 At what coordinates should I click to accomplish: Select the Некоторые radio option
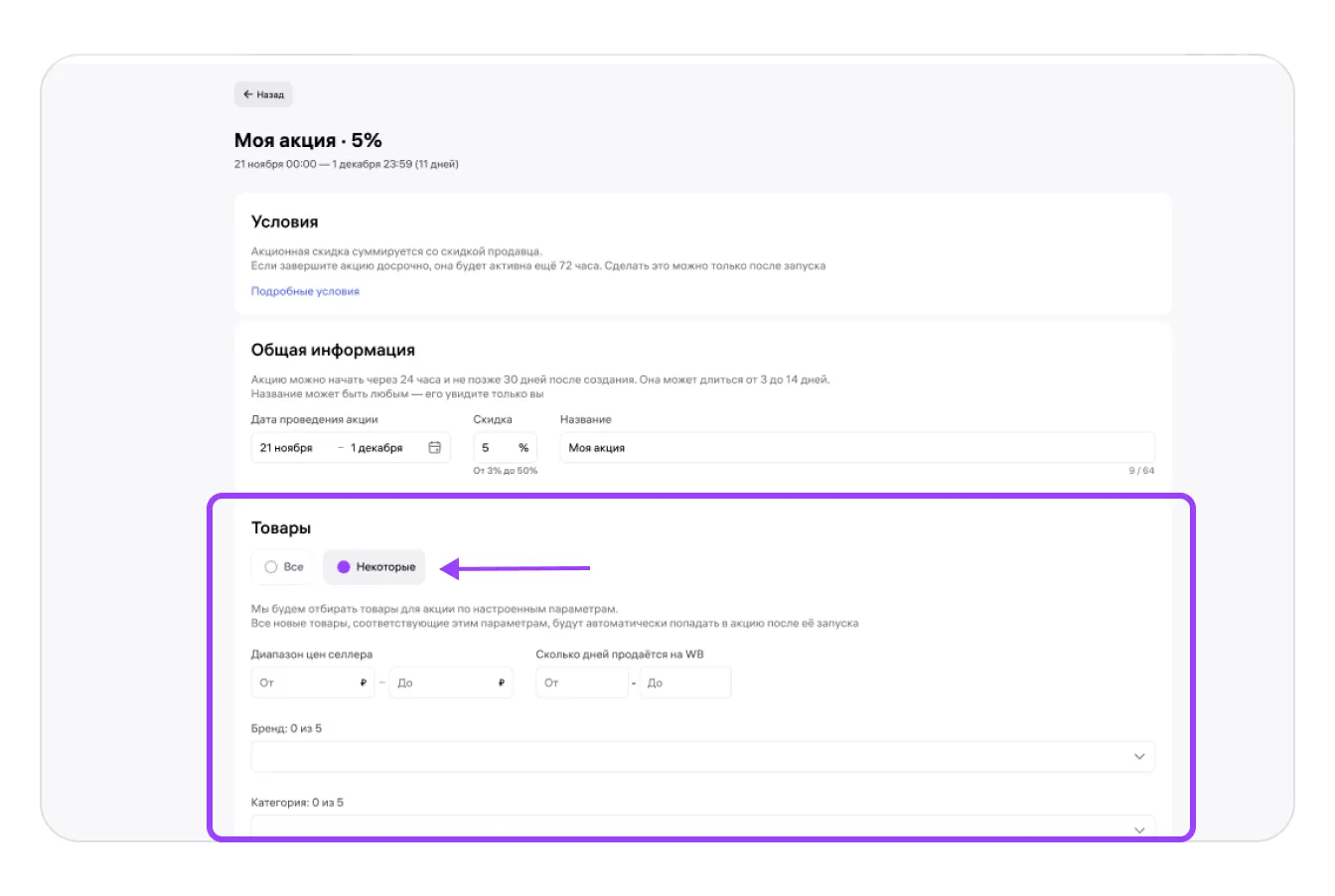point(374,567)
